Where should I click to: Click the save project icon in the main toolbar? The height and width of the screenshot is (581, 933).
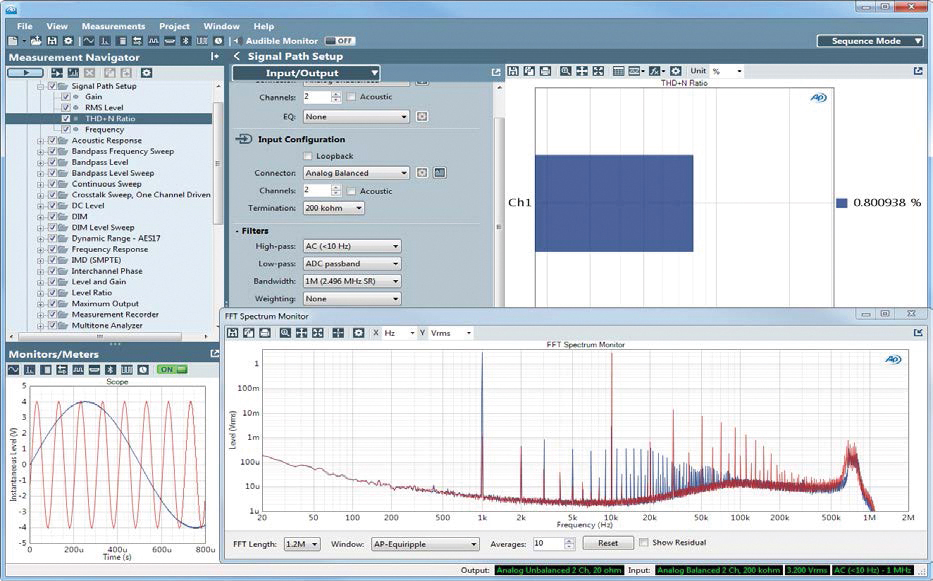pyautogui.click(x=52, y=41)
